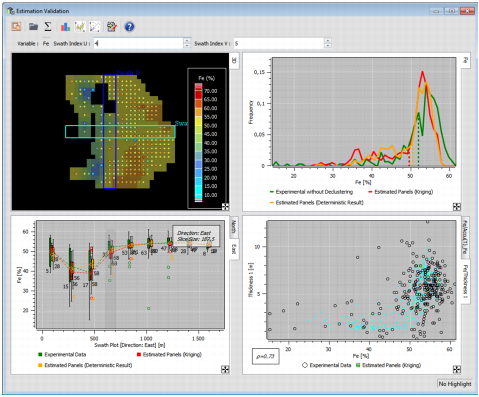Click into the Swath Index U field
Screen dimensions: 479x397
tap(138, 43)
